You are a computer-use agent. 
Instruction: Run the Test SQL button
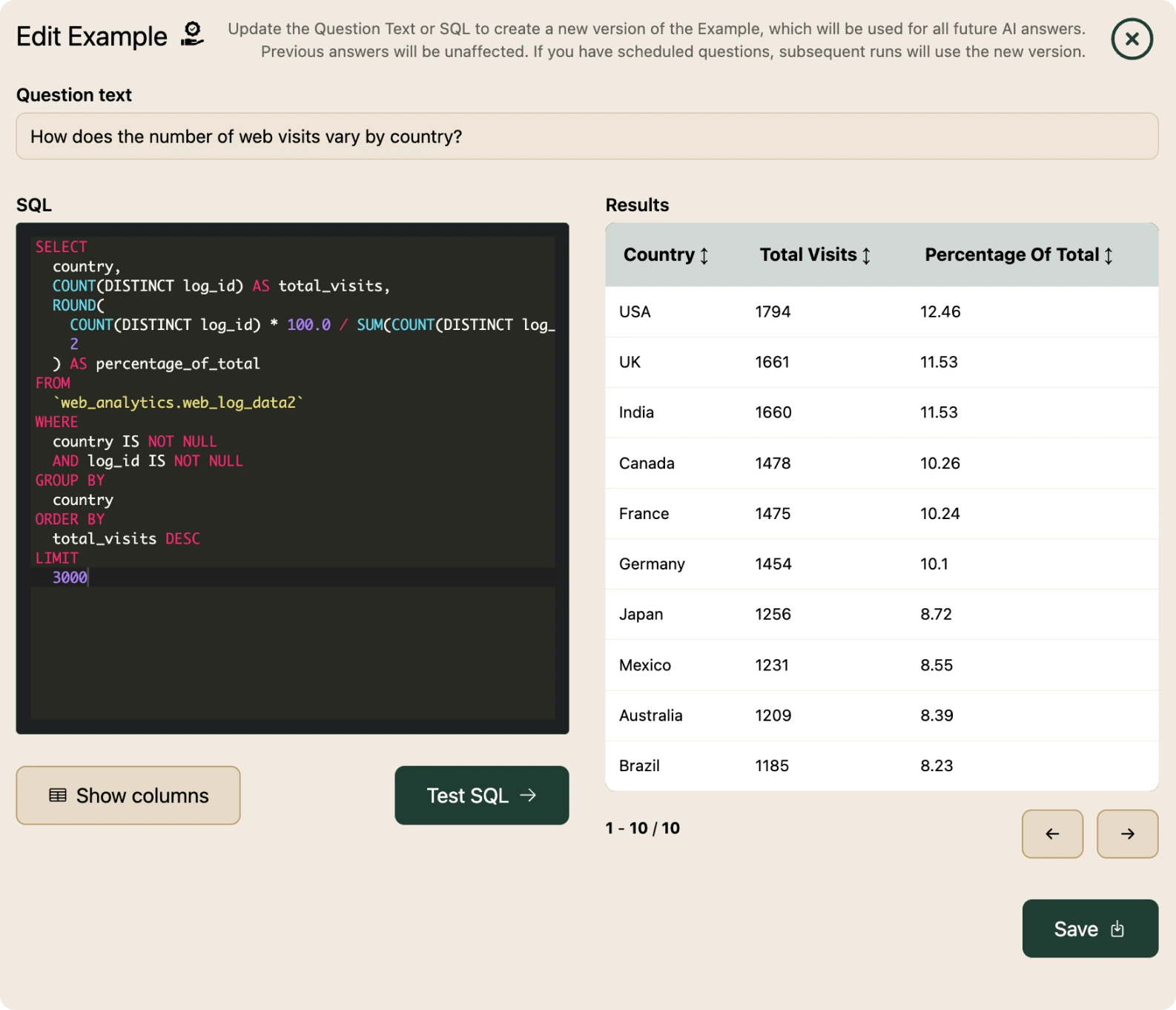pos(482,795)
